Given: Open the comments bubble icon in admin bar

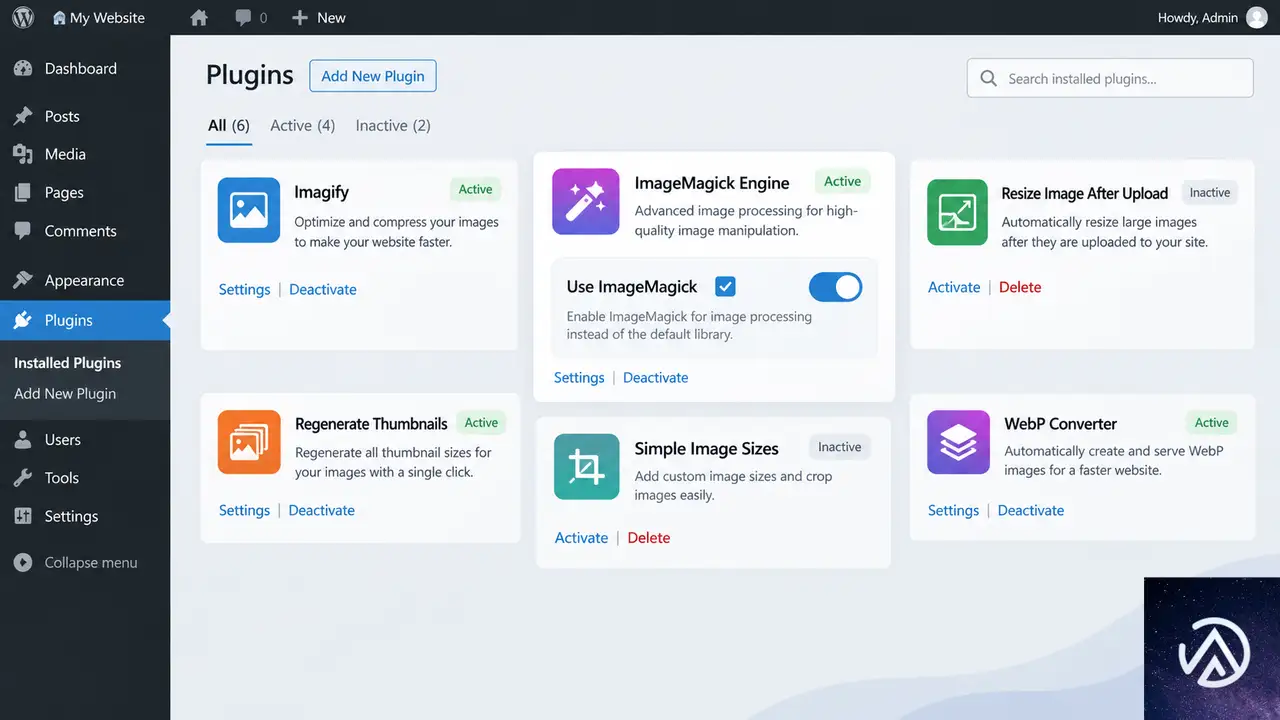Looking at the screenshot, I should (x=243, y=18).
